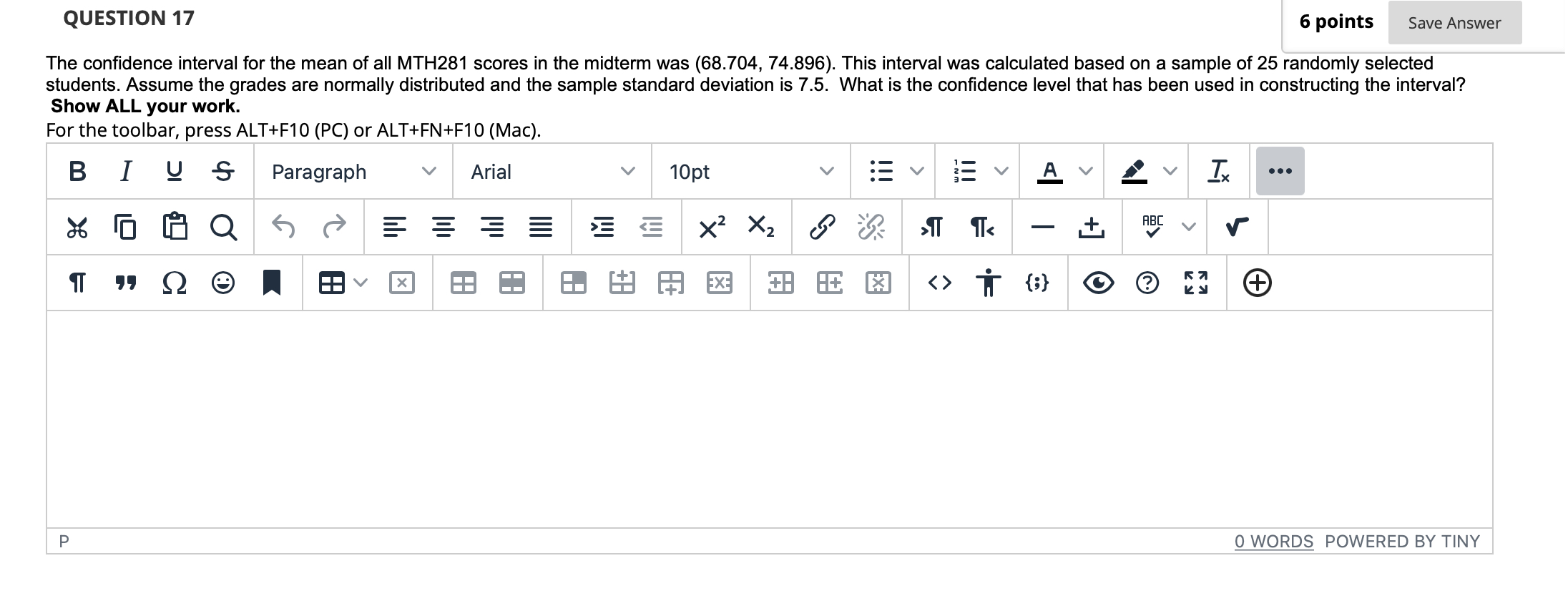
Task: Expand text color picker arrow
Action: pyautogui.click(x=1085, y=172)
